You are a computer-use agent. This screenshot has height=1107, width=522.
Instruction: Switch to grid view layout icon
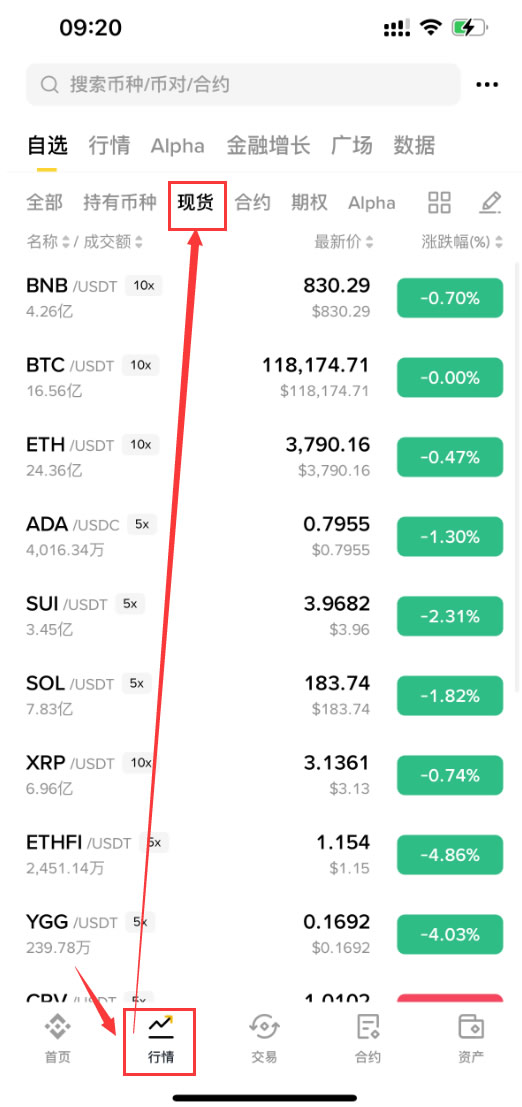point(439,202)
